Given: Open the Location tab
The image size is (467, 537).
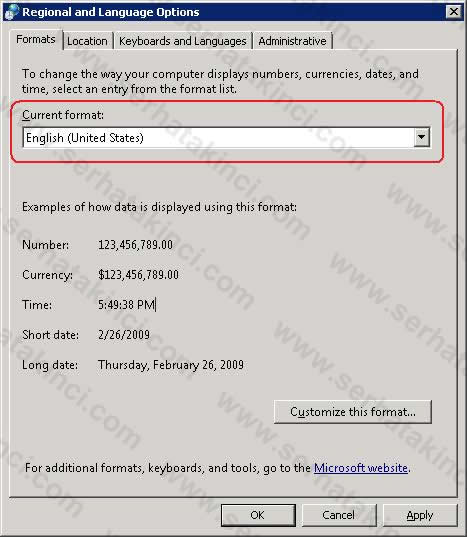Looking at the screenshot, I should pyautogui.click(x=87, y=41).
